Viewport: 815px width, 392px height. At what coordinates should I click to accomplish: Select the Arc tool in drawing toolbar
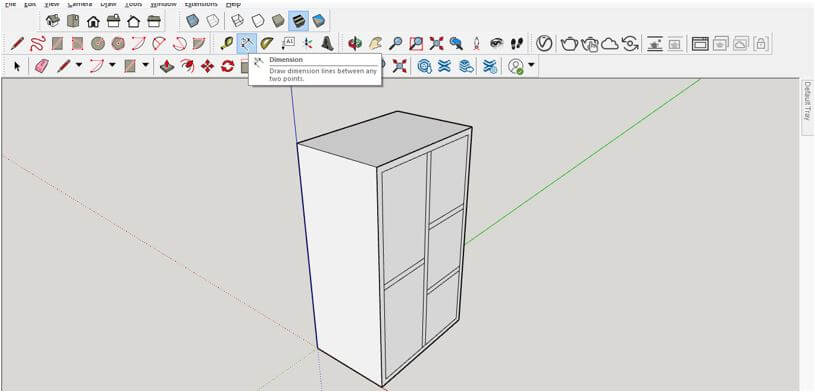click(138, 43)
